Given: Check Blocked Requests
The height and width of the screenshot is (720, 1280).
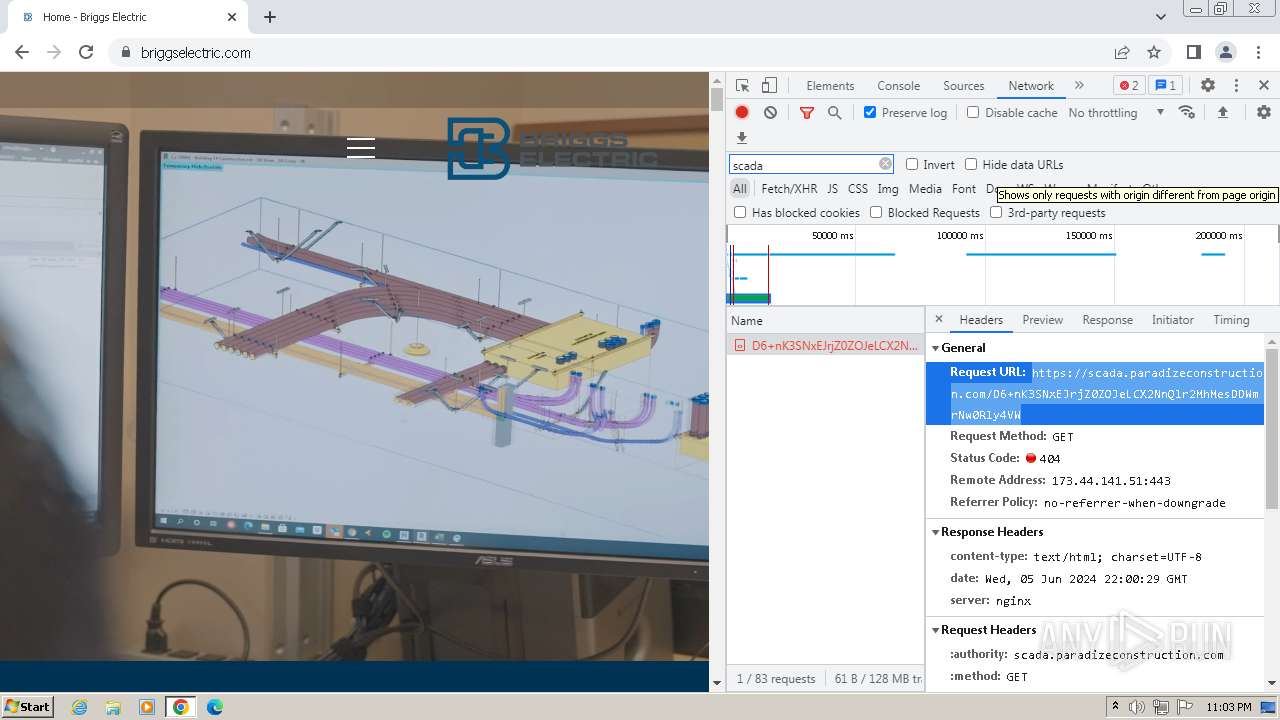Looking at the screenshot, I should pyautogui.click(x=876, y=212).
